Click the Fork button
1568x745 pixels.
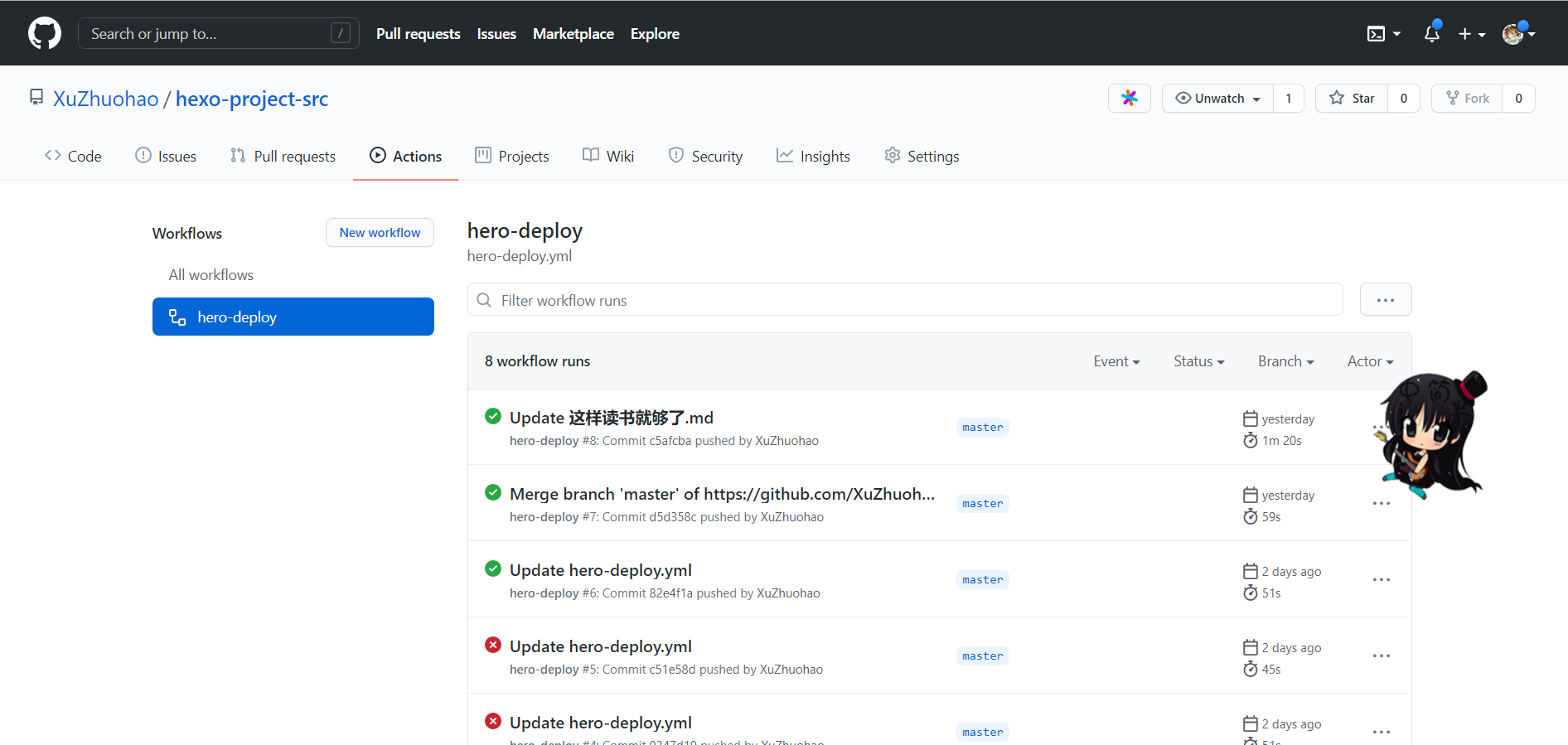point(1467,98)
